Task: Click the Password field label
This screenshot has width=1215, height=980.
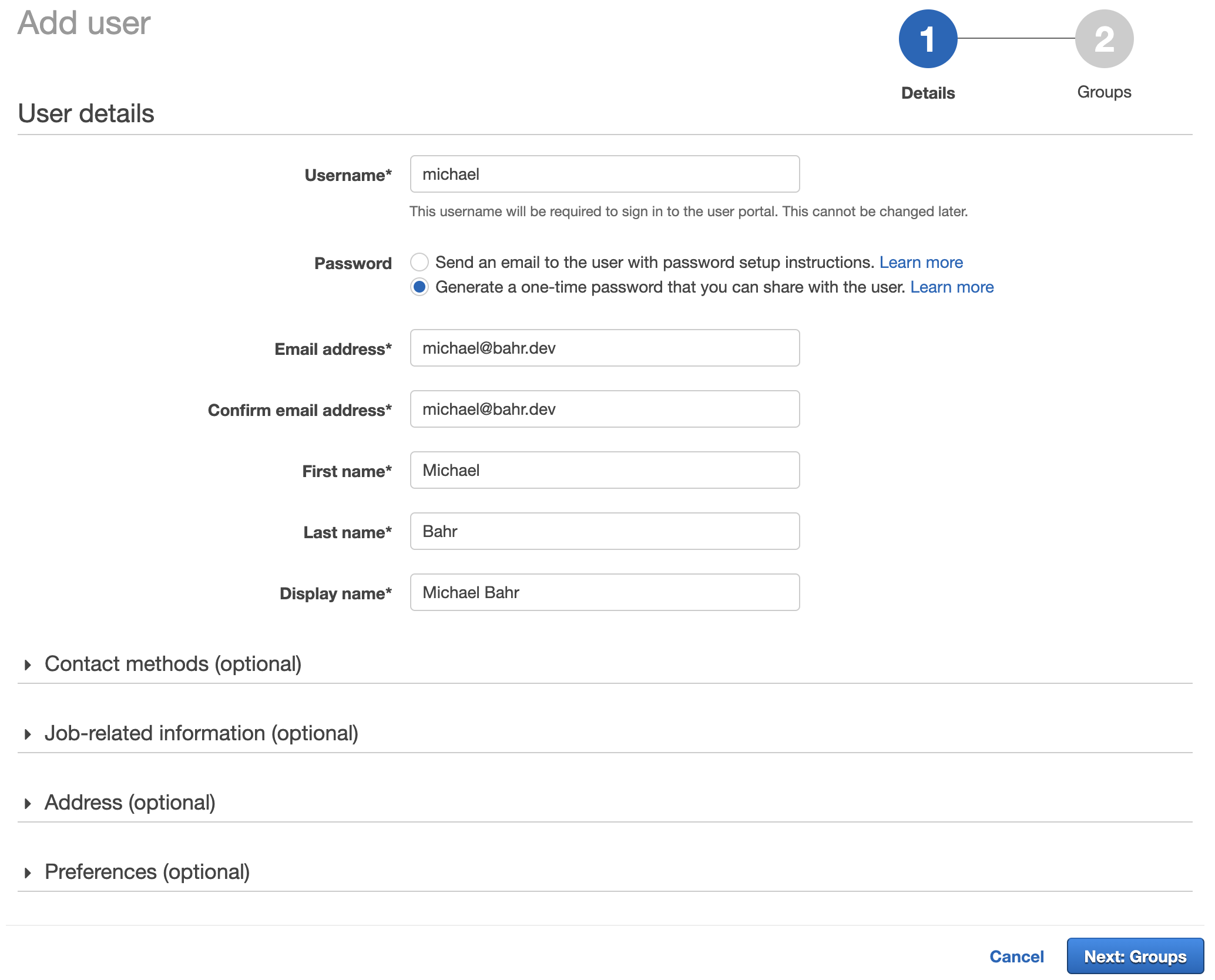Action: [353, 263]
